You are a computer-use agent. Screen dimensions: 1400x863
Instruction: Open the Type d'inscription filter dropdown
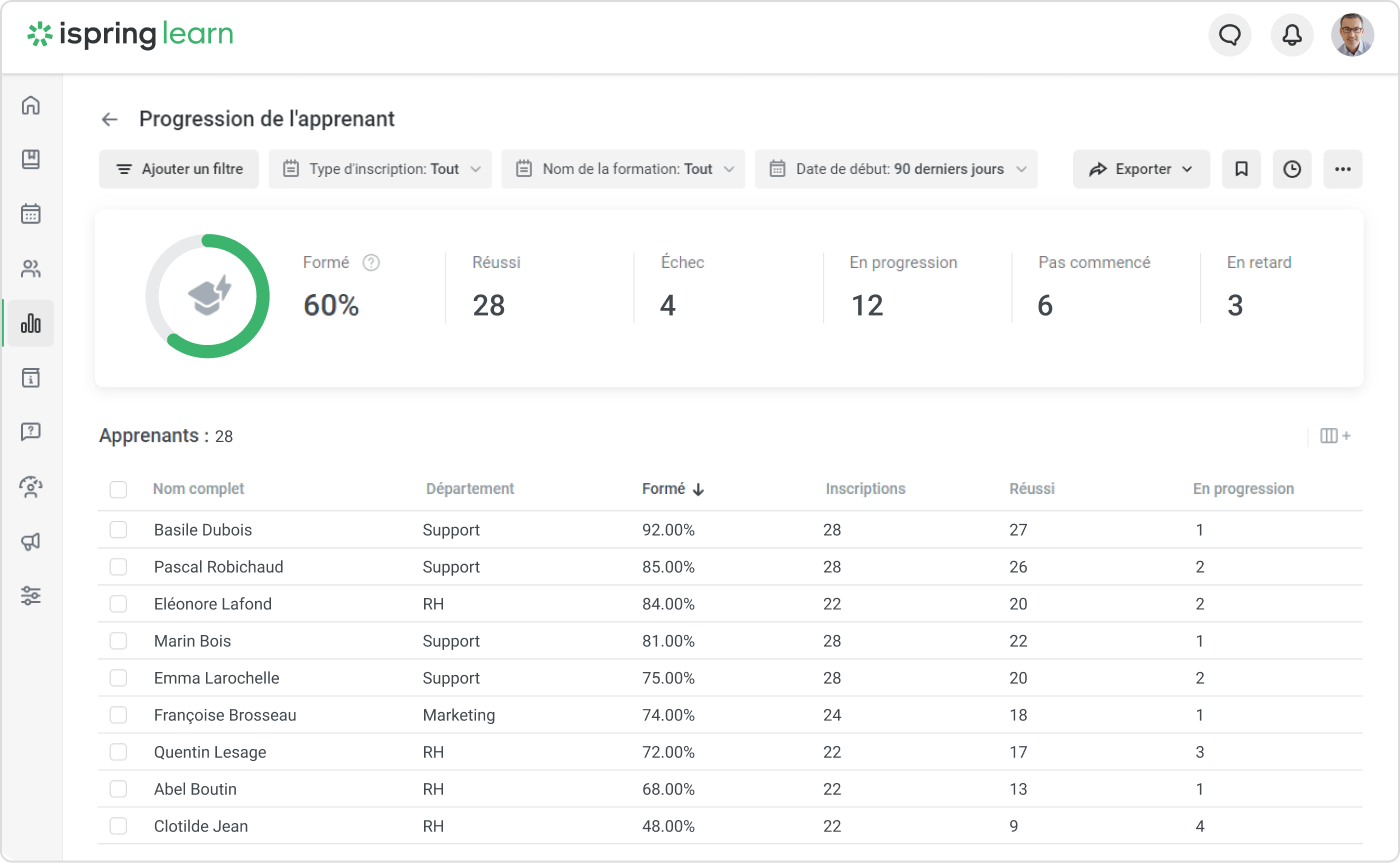click(x=381, y=169)
